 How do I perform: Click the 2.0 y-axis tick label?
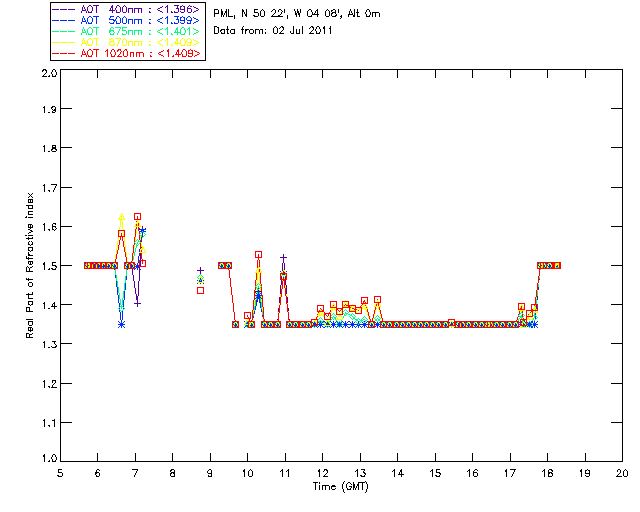[49, 74]
